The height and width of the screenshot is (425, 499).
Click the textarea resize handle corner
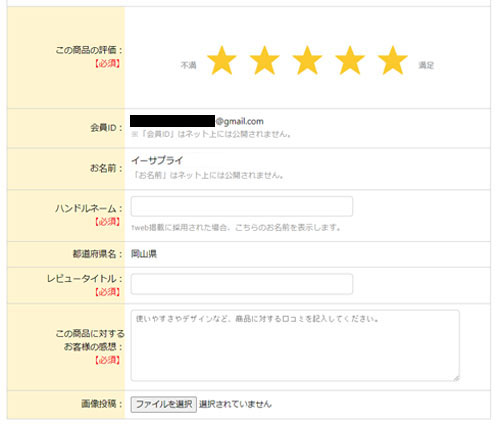456,378
